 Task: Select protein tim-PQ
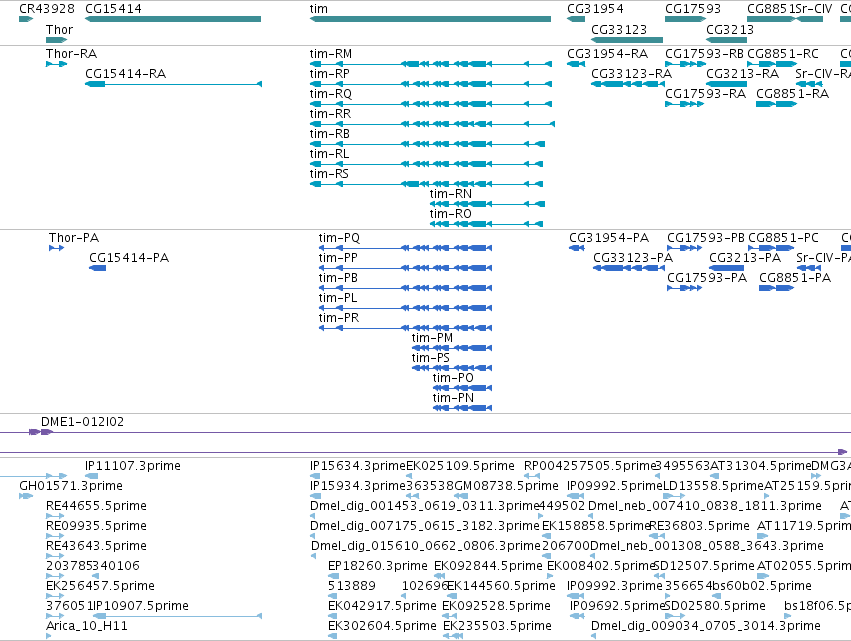[x=405, y=248]
